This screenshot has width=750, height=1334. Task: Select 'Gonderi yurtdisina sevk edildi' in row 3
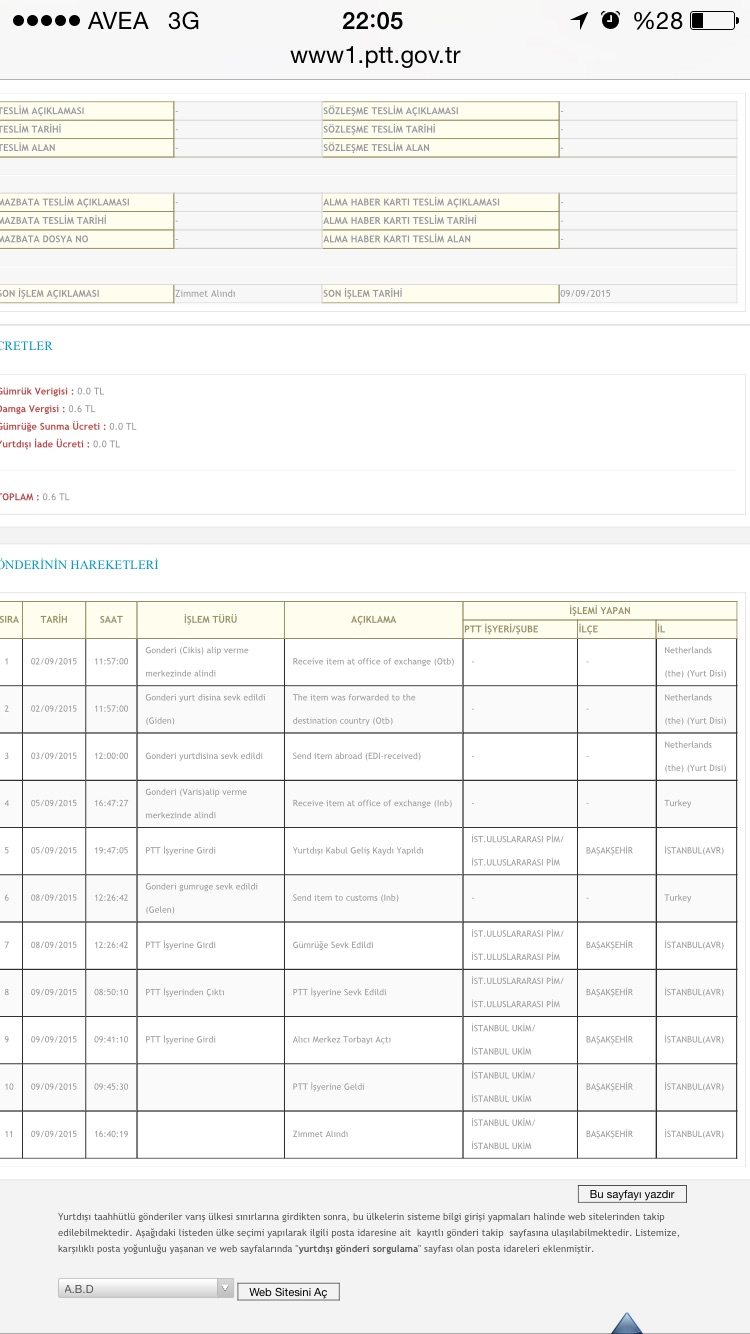pyautogui.click(x=210, y=756)
